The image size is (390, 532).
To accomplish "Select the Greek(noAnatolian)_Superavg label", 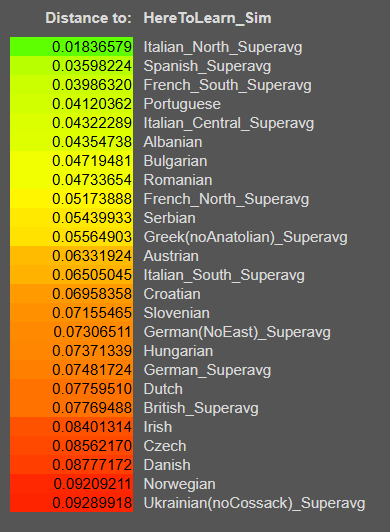I will coord(245,237).
